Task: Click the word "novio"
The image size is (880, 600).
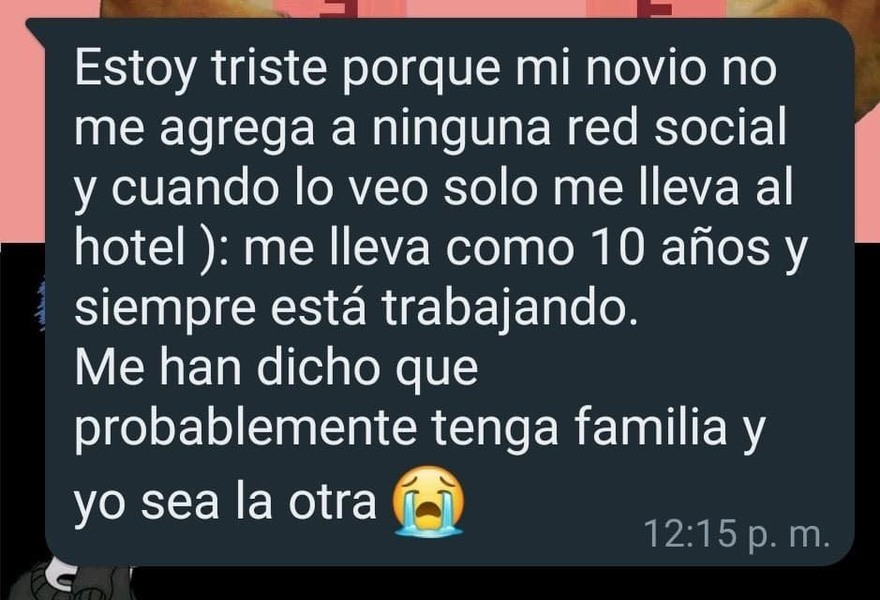Action: click(x=647, y=69)
